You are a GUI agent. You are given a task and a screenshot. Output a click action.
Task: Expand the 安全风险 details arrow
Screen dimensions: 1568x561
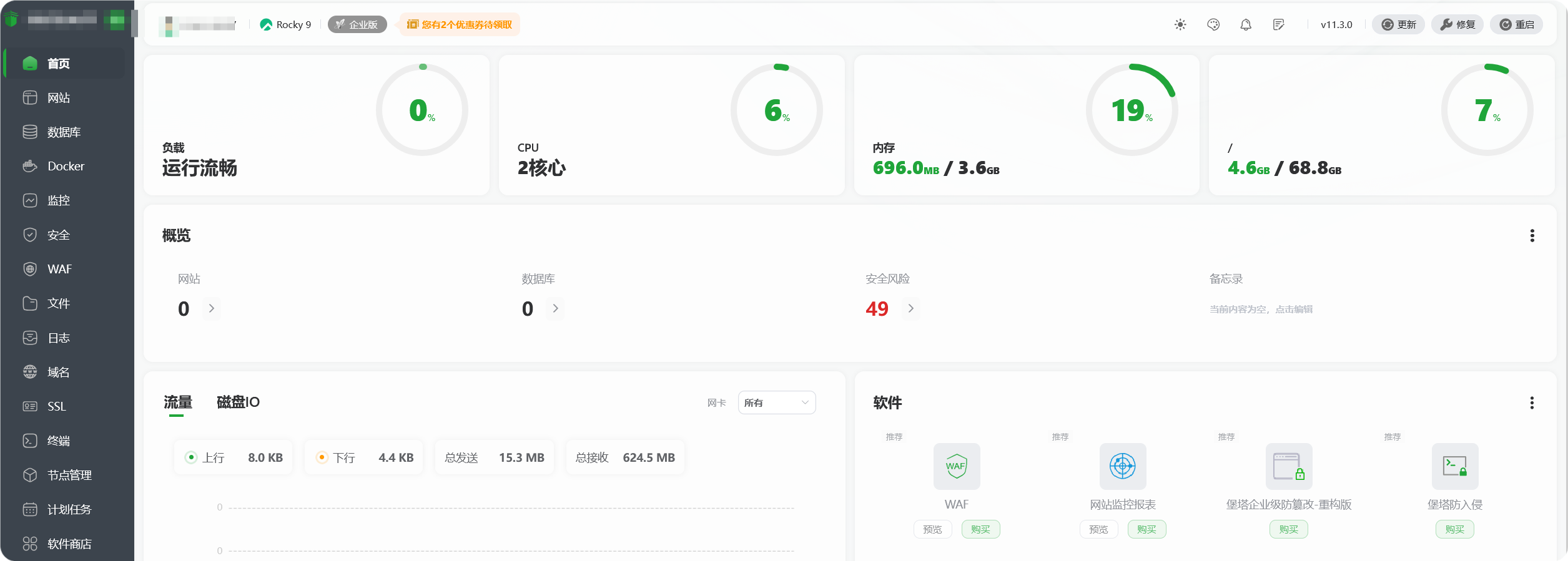[x=911, y=308]
